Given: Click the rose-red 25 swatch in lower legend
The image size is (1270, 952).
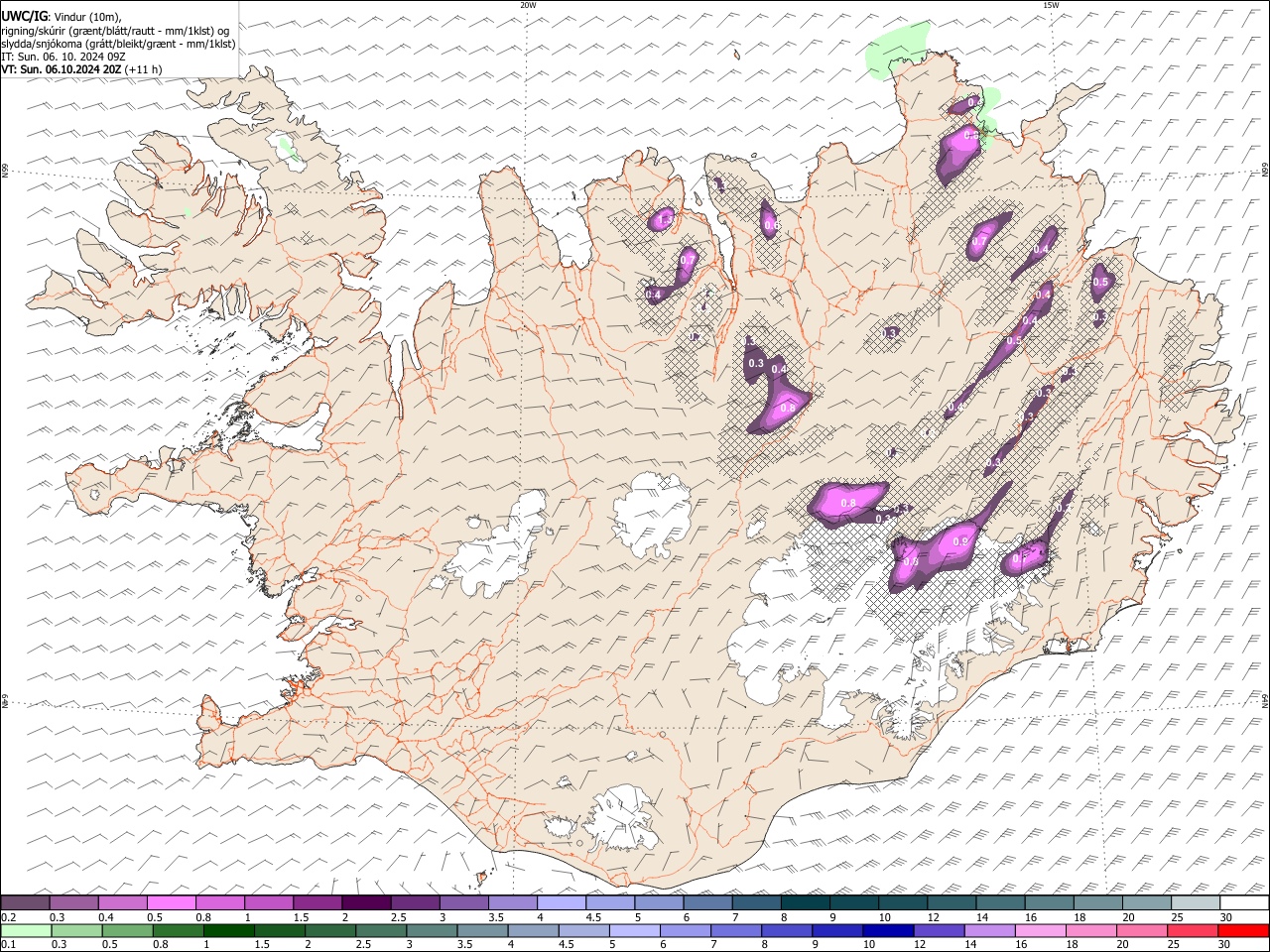Looking at the screenshot, I should (1193, 931).
